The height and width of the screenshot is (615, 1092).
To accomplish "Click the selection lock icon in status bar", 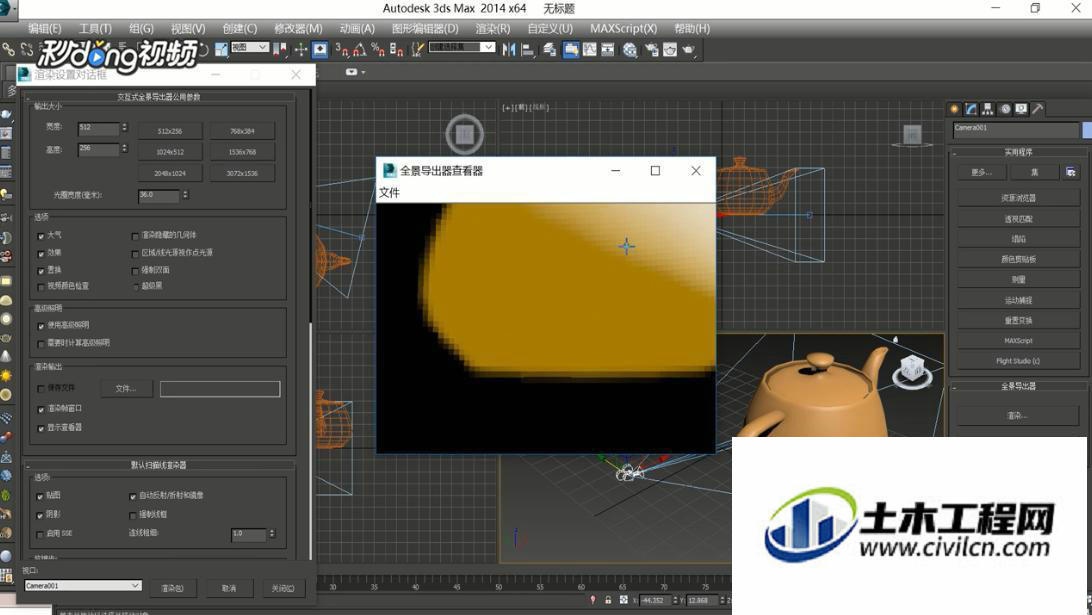I will pos(608,600).
